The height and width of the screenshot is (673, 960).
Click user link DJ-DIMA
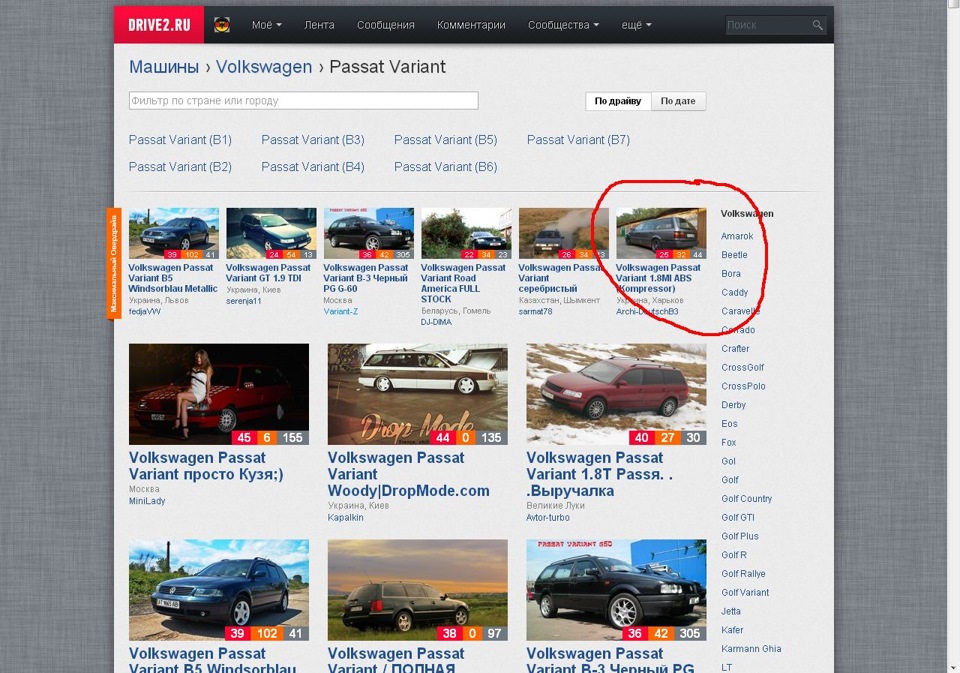pyautogui.click(x=436, y=321)
